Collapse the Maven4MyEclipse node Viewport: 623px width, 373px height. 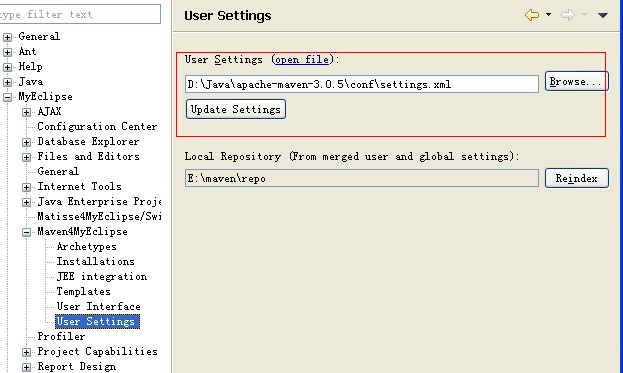point(26,232)
